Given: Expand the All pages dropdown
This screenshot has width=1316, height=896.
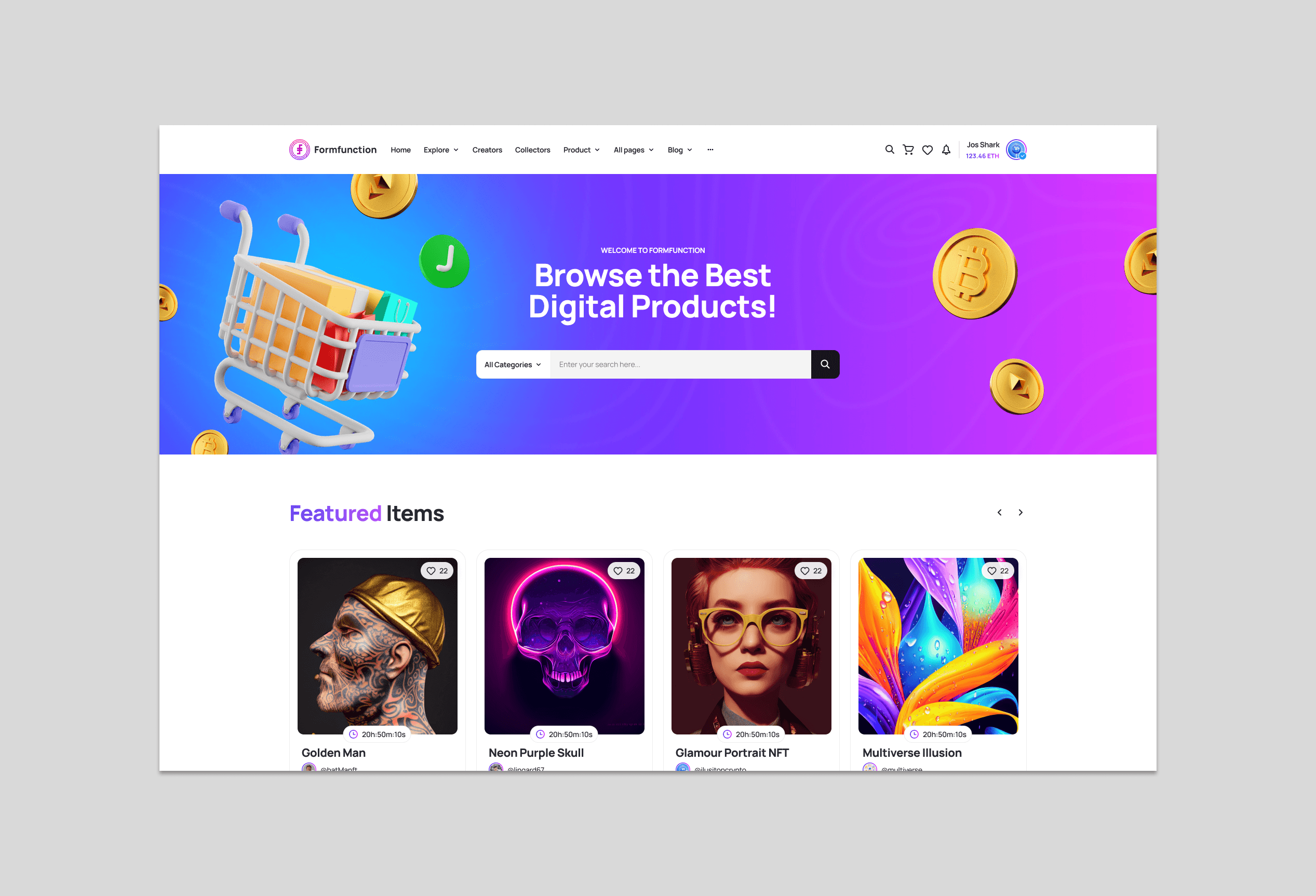Looking at the screenshot, I should tap(634, 150).
